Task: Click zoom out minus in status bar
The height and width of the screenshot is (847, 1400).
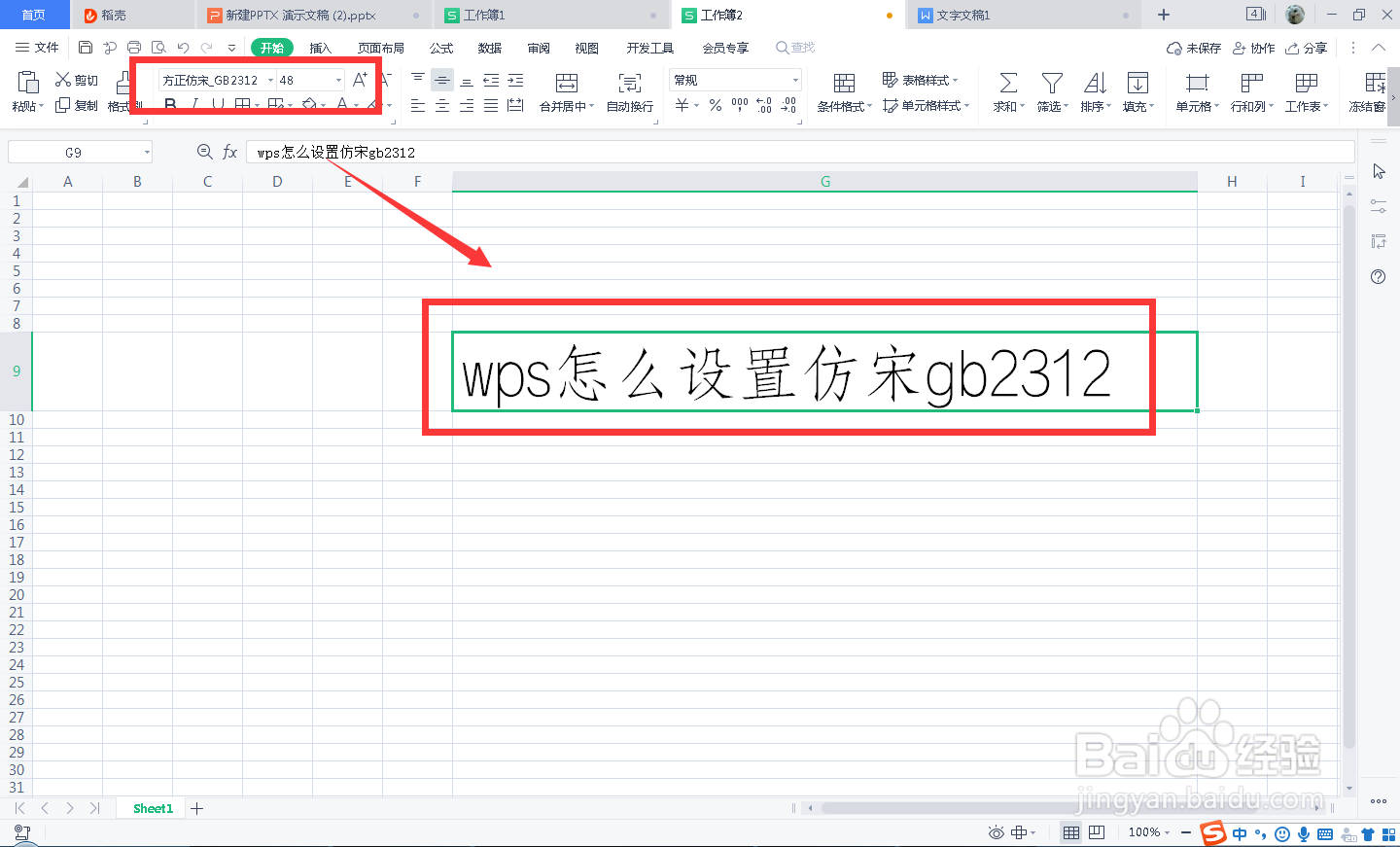Action: (1186, 832)
